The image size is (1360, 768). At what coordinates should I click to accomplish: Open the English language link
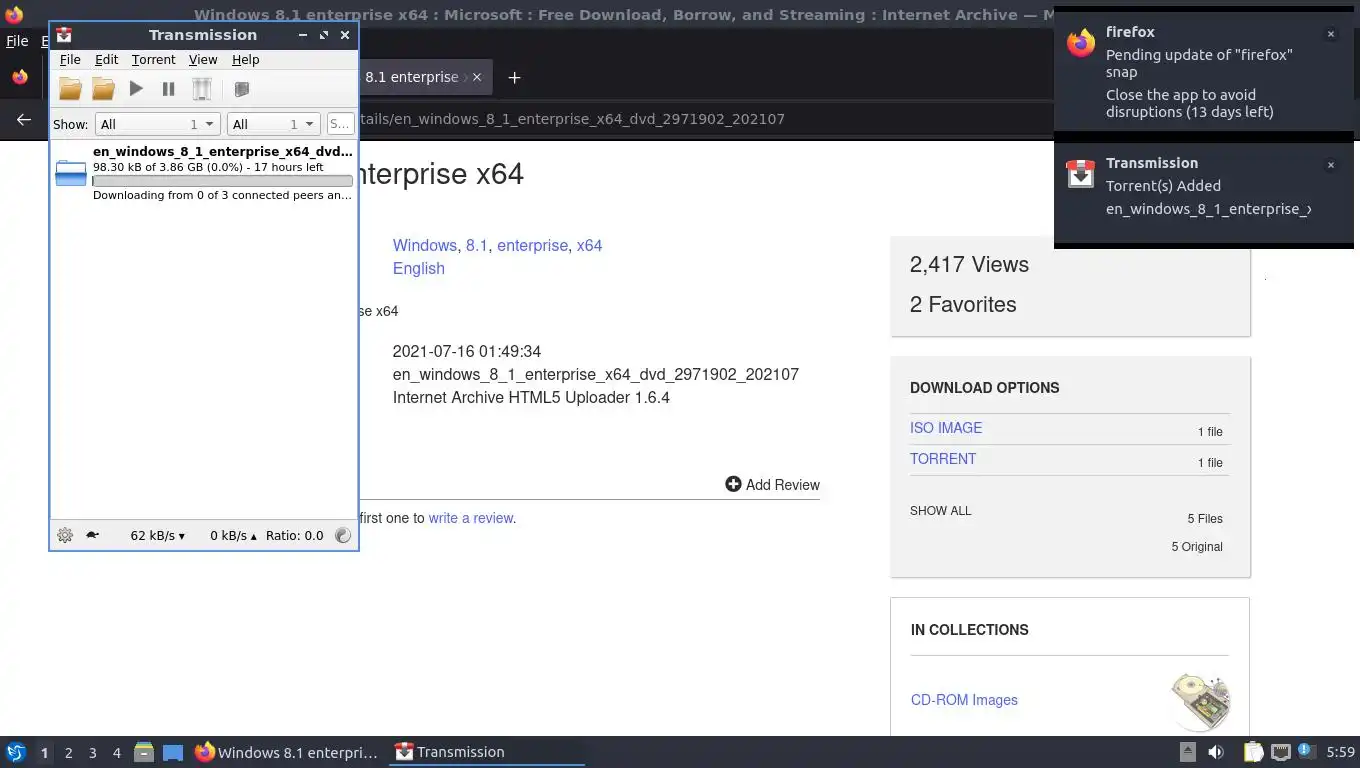(419, 268)
